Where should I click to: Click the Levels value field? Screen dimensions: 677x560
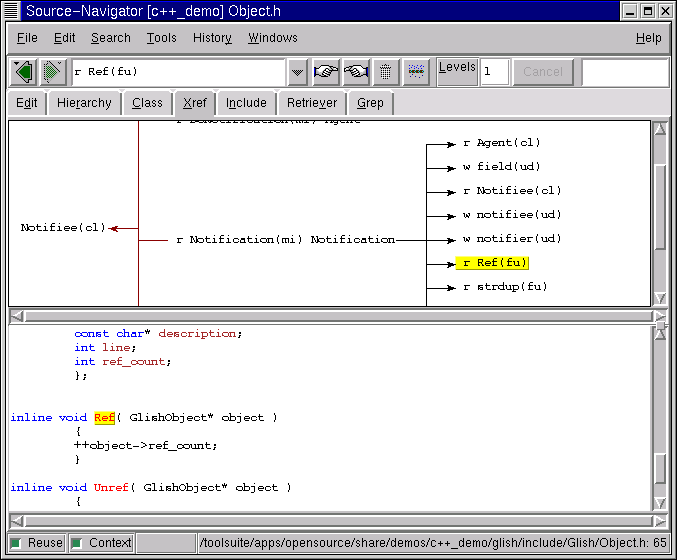pyautogui.click(x=495, y=72)
